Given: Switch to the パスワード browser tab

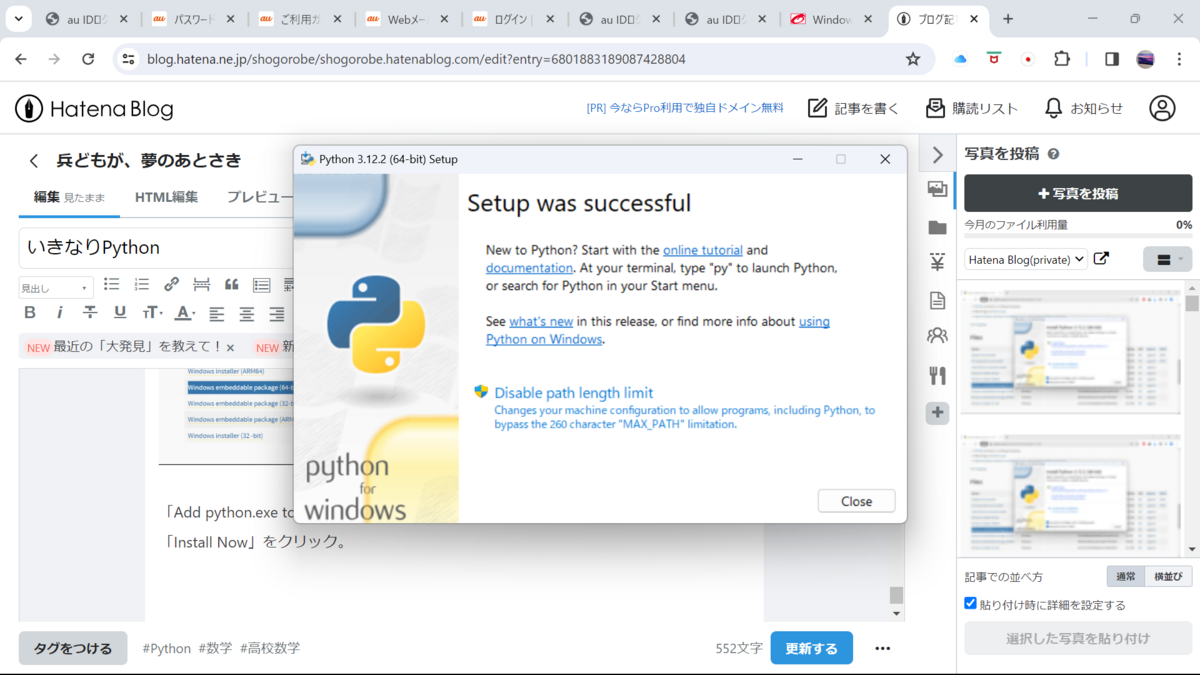Looking at the screenshot, I should 192,19.
